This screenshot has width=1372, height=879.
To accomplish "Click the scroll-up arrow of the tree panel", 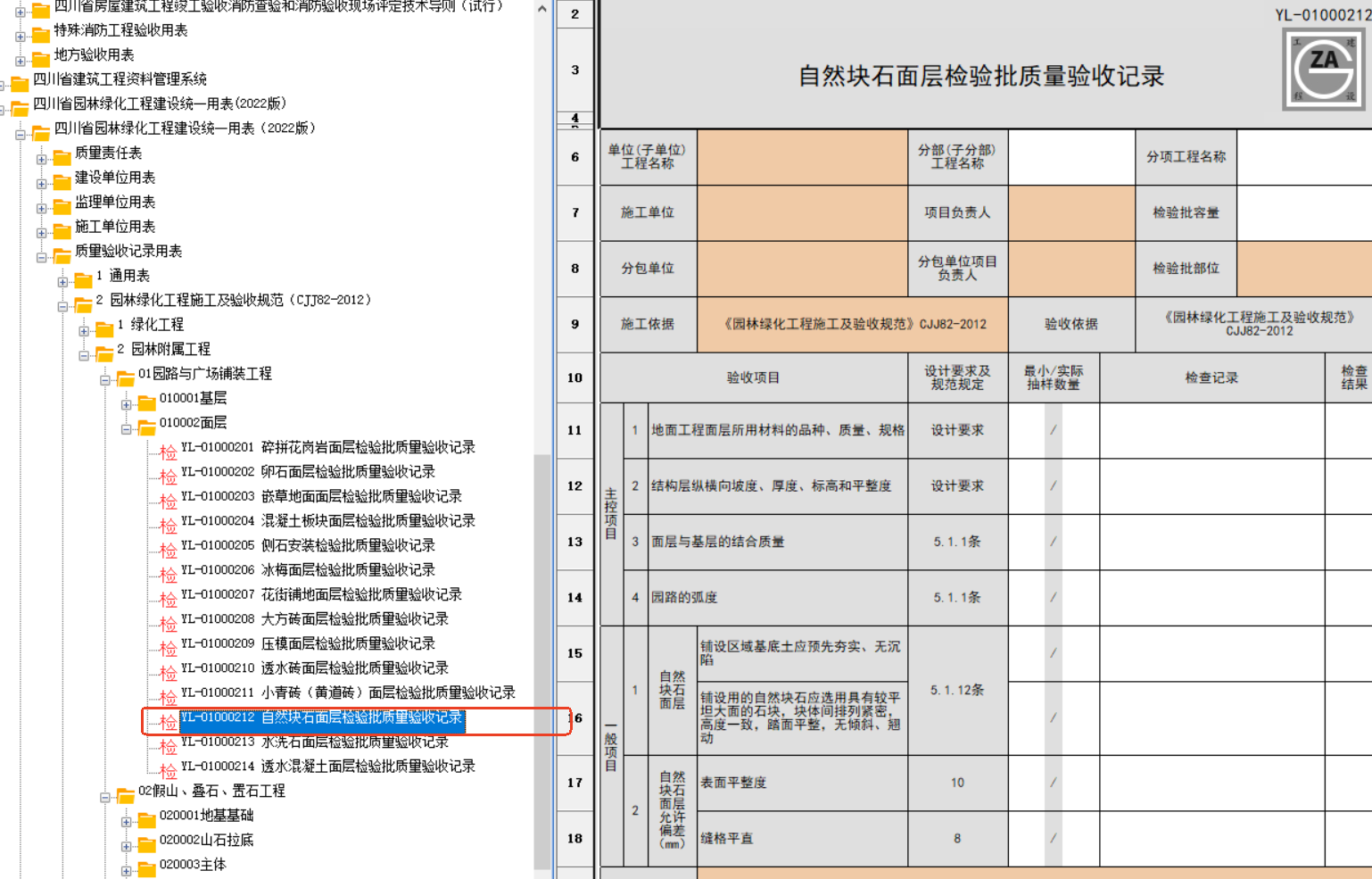I will 542,9.
